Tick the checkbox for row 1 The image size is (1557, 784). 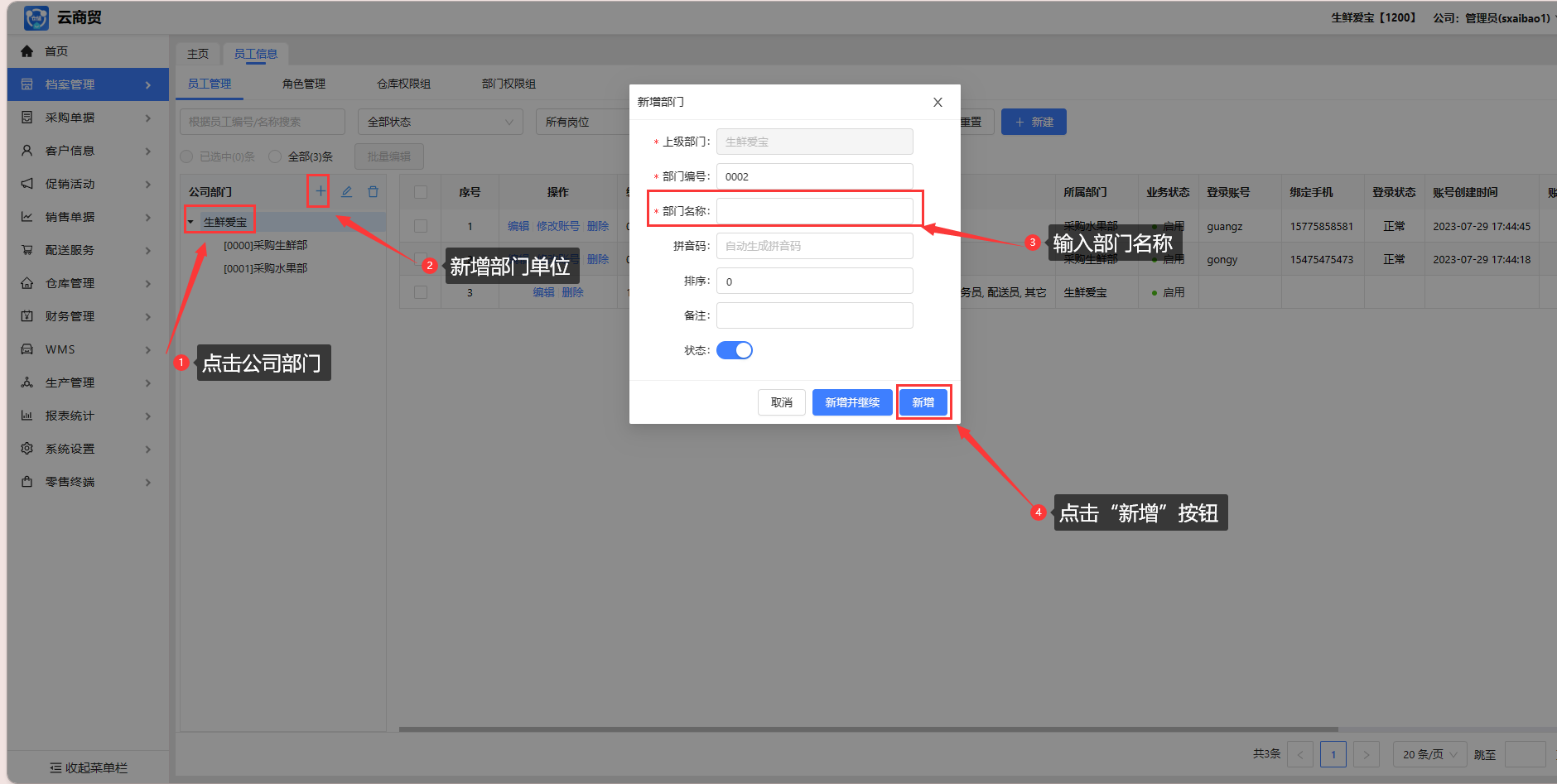click(x=421, y=226)
